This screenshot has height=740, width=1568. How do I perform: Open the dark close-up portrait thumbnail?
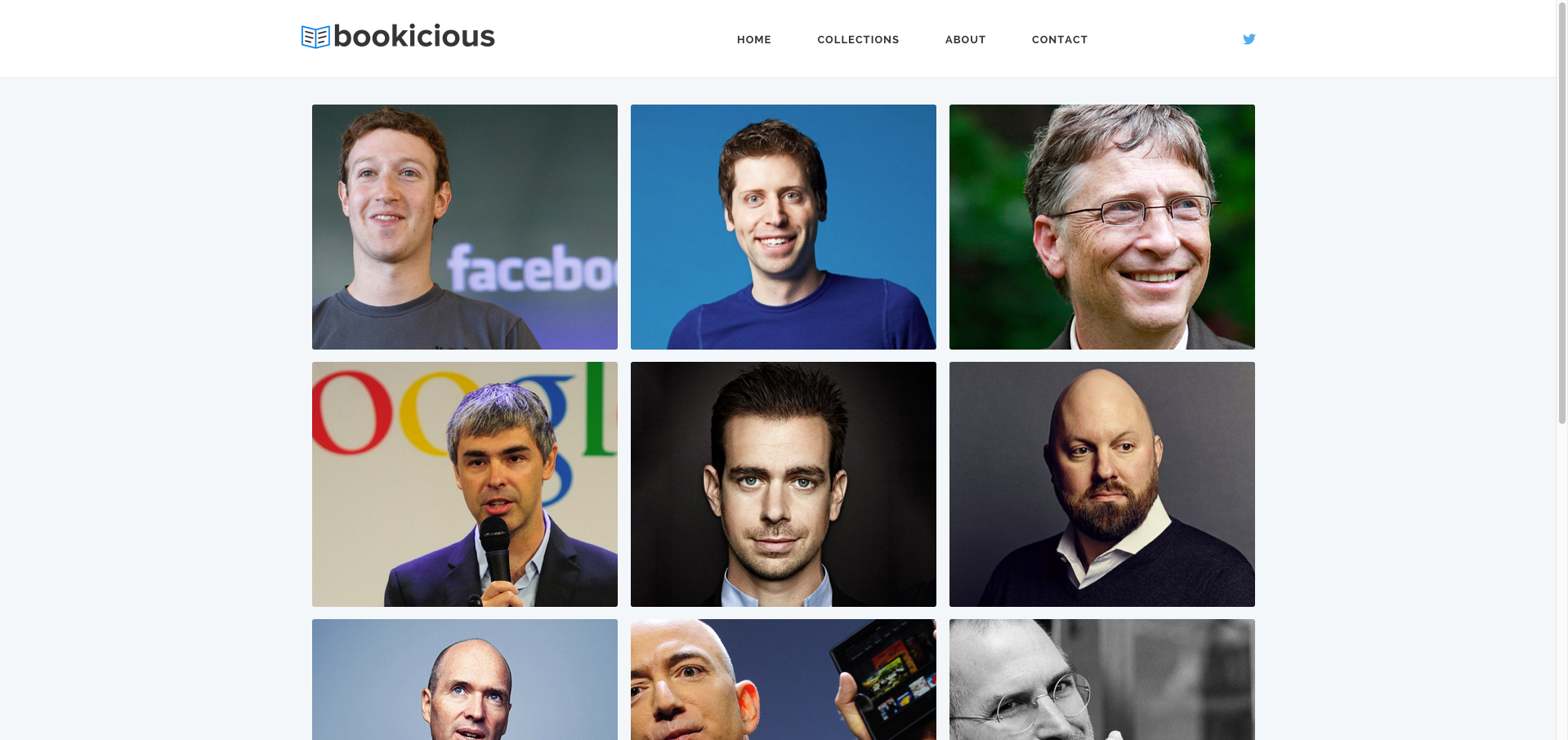(783, 484)
